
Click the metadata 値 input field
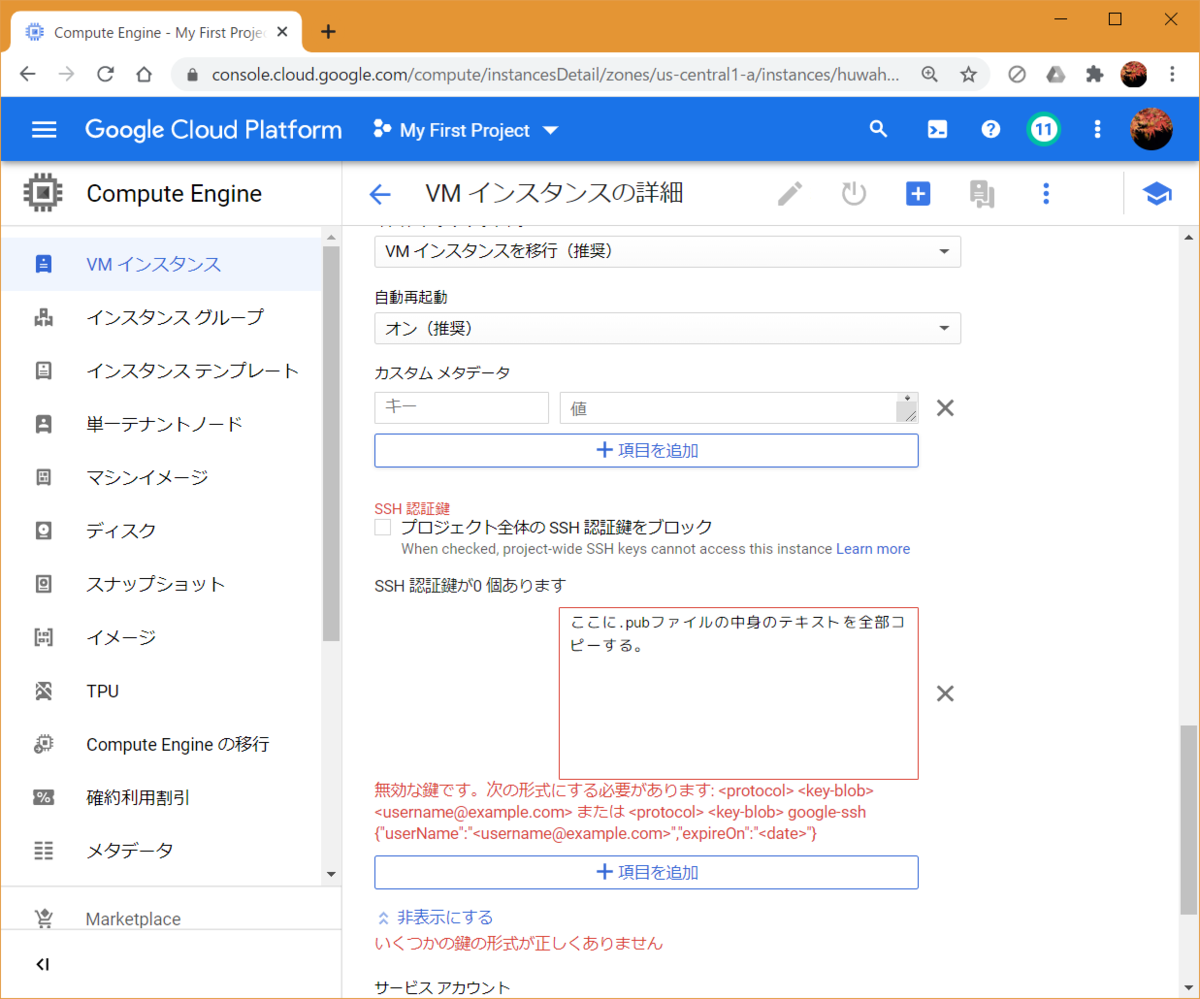coord(739,408)
